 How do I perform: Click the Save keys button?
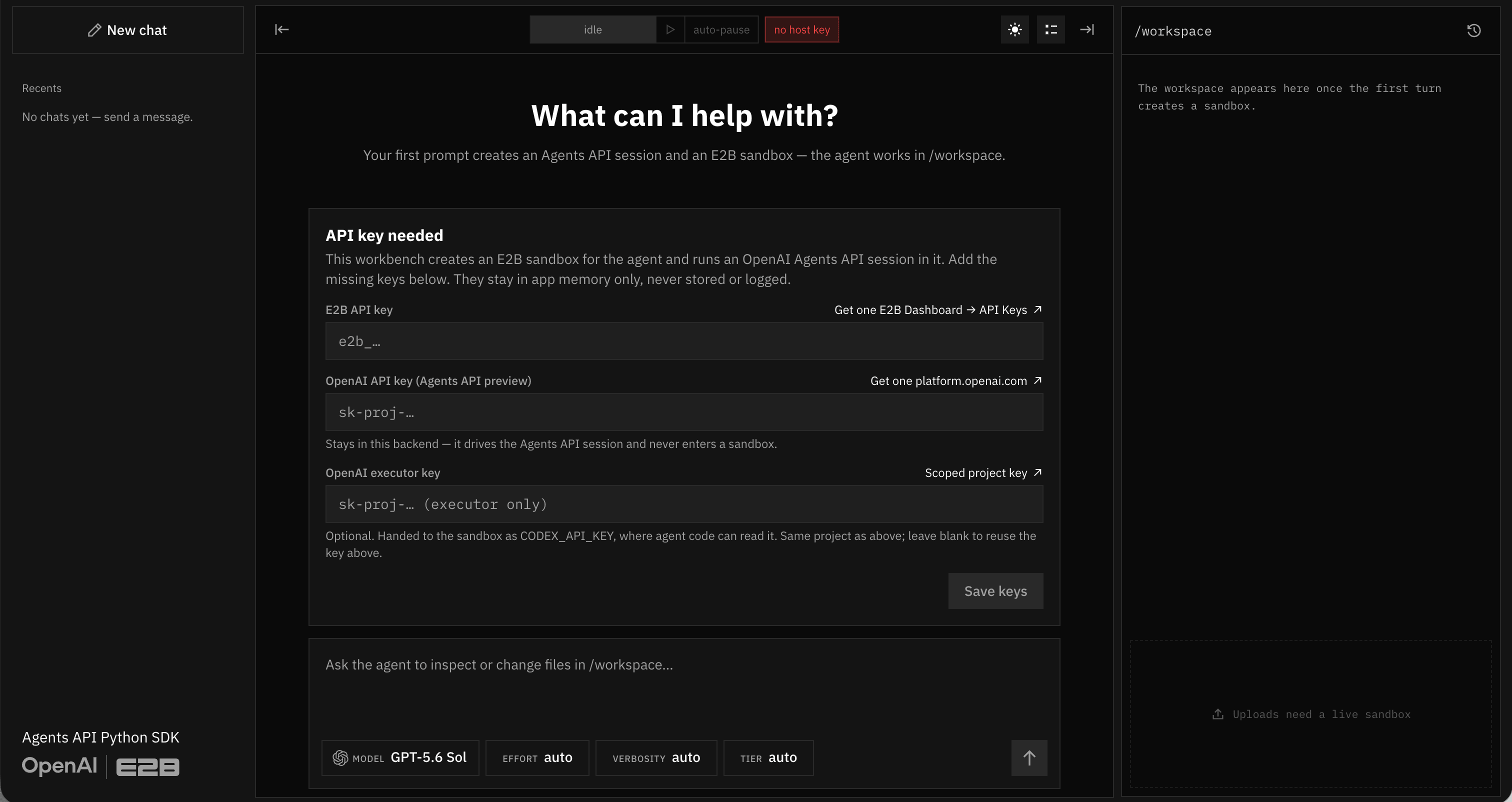point(995,591)
